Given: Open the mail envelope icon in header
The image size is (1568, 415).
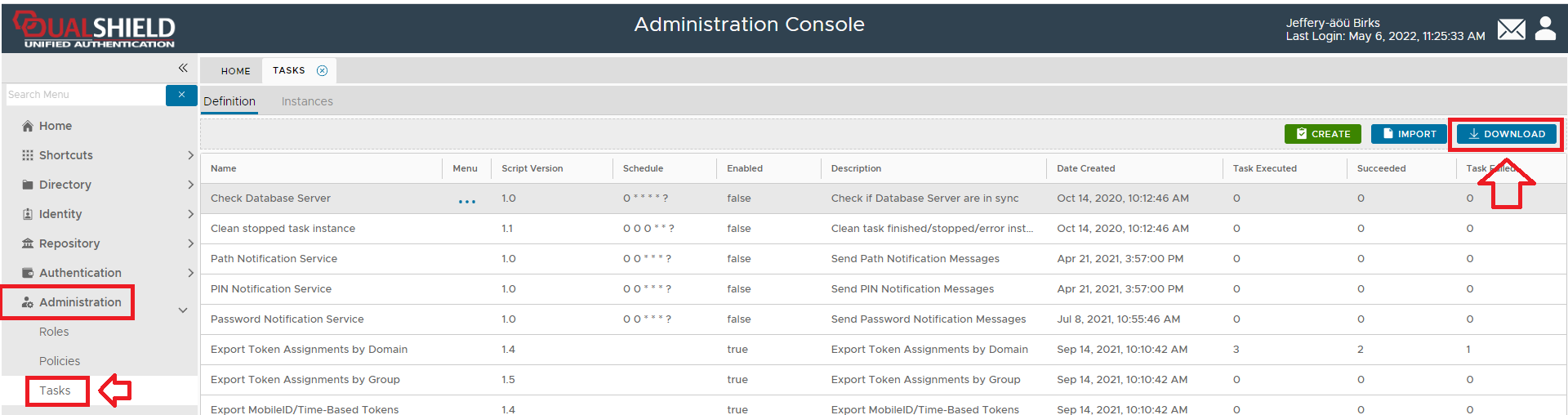Looking at the screenshot, I should 1511,30.
